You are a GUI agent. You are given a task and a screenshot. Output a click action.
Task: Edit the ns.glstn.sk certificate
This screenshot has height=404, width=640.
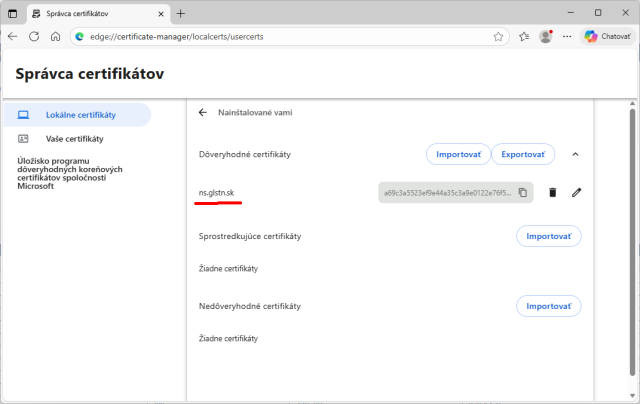(576, 192)
